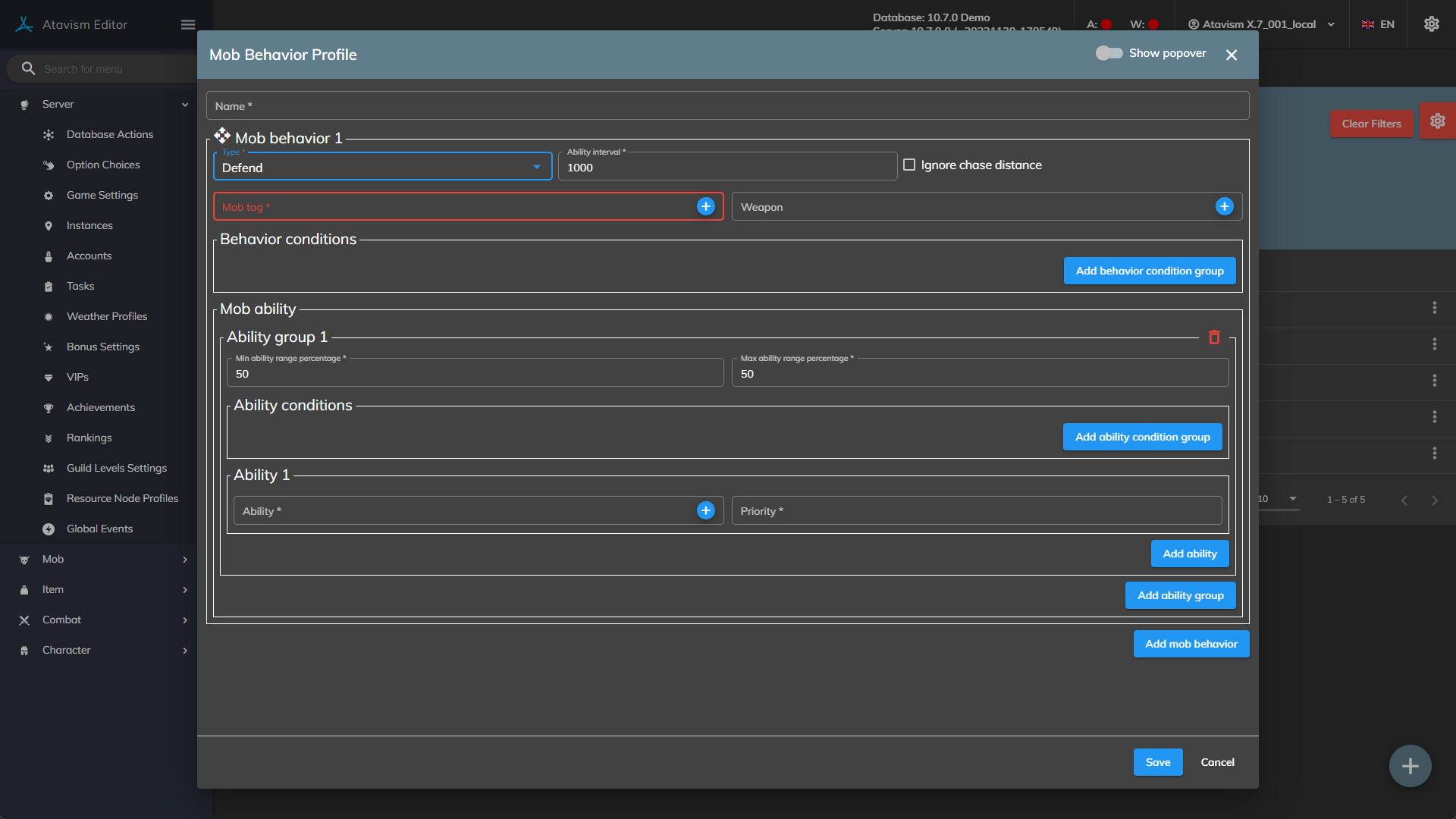This screenshot has height=819, width=1456.
Task: Click the plus icon in Weapon field
Action: click(1224, 206)
